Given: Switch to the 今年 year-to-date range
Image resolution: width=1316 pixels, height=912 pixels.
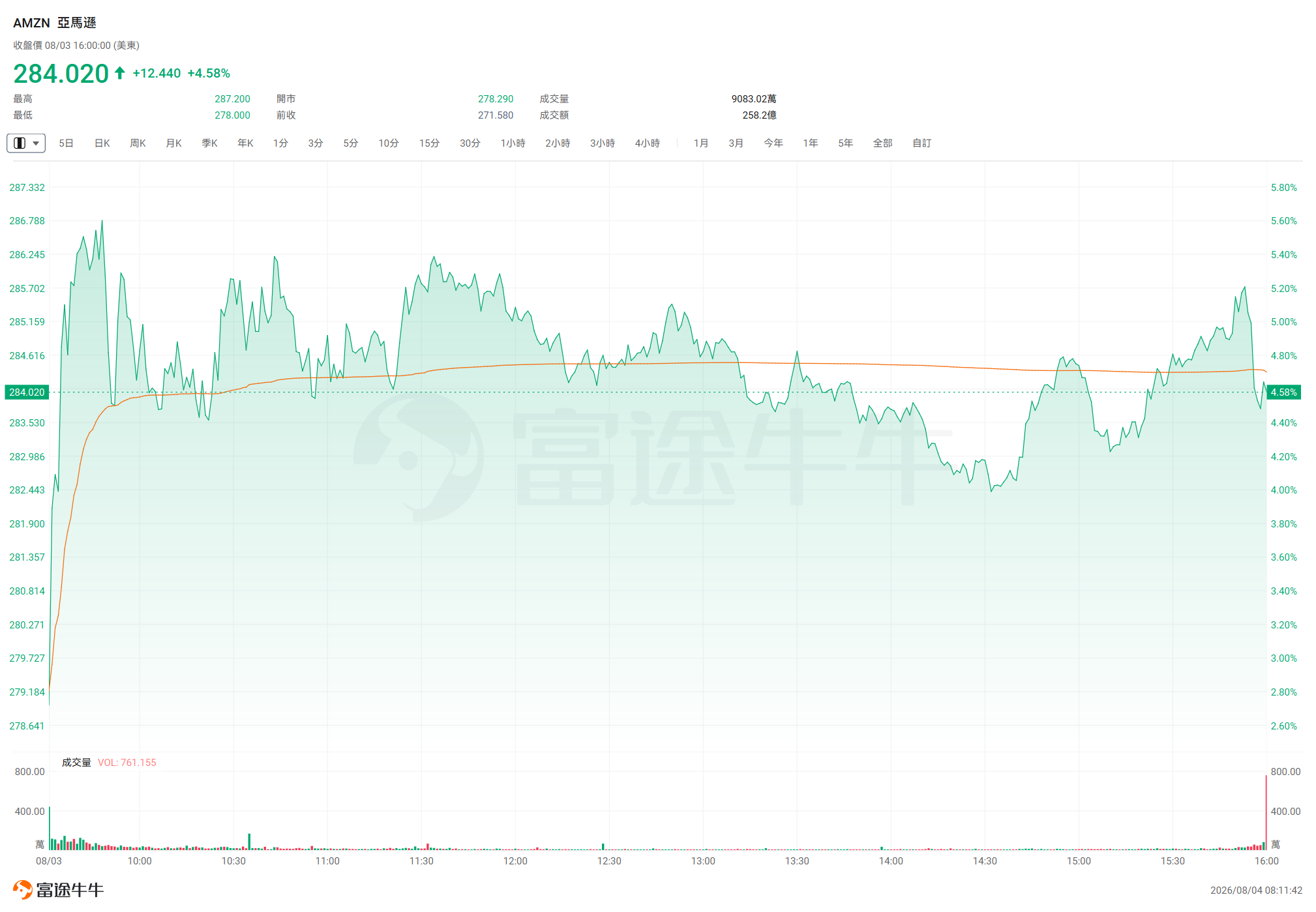Looking at the screenshot, I should [x=773, y=143].
